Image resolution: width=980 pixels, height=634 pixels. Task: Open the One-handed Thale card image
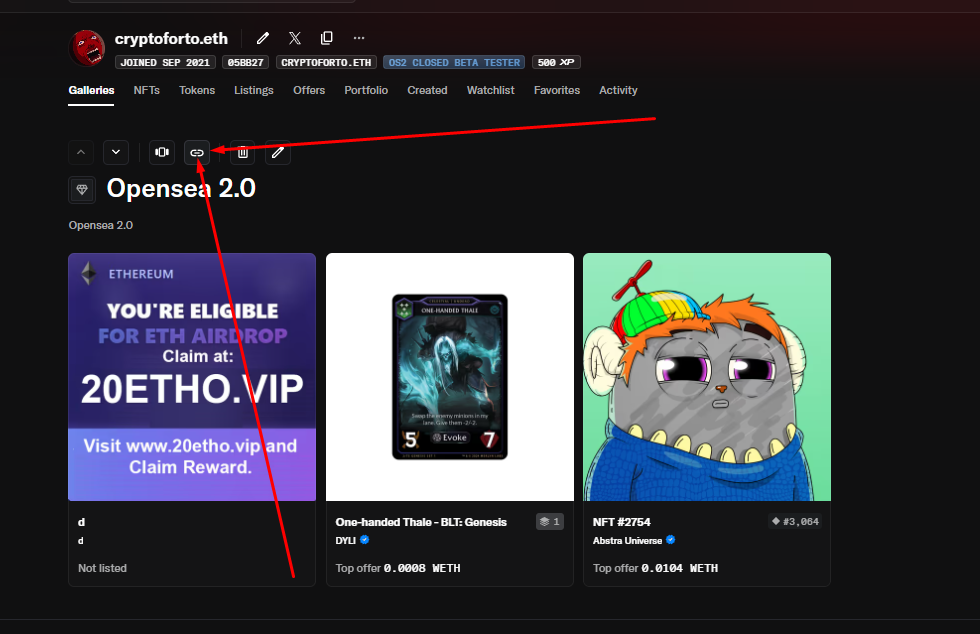point(450,377)
